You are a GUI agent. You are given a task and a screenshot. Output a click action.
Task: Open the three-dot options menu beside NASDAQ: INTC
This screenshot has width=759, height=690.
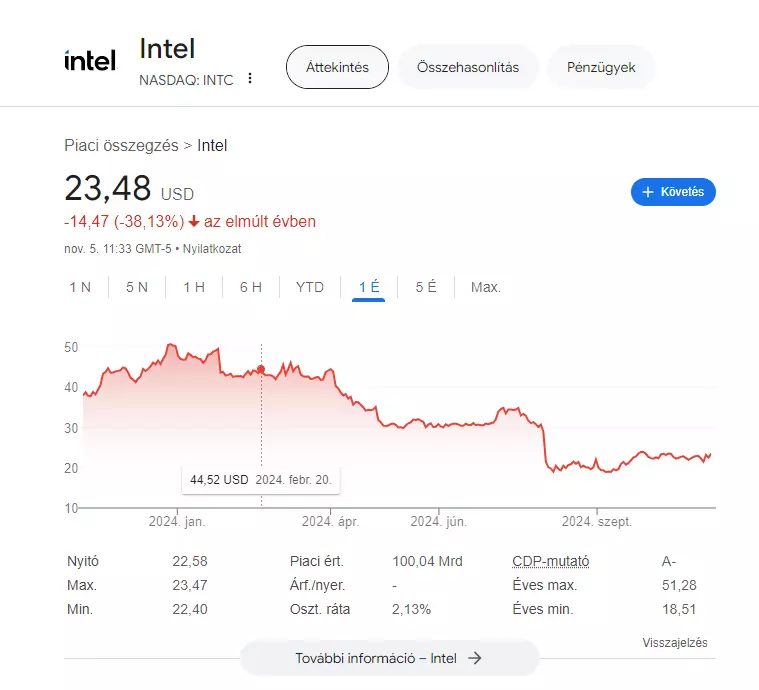250,78
